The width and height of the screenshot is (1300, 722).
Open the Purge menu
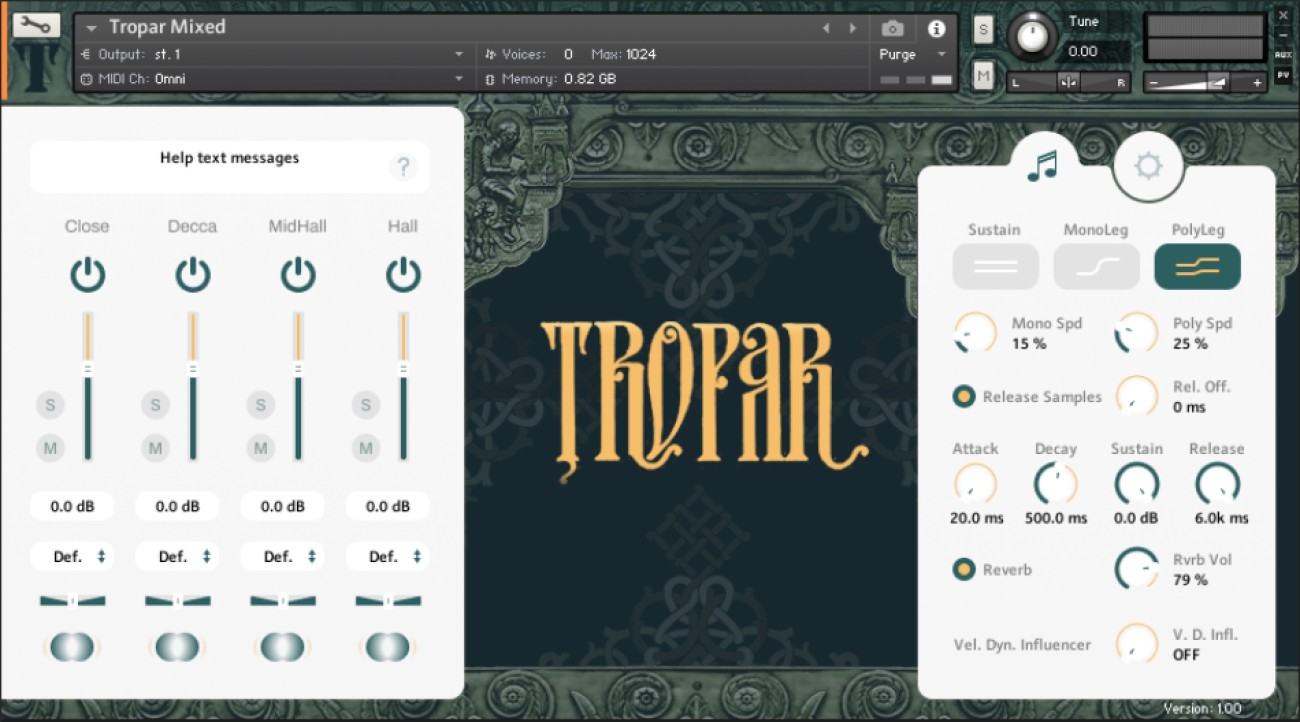897,55
